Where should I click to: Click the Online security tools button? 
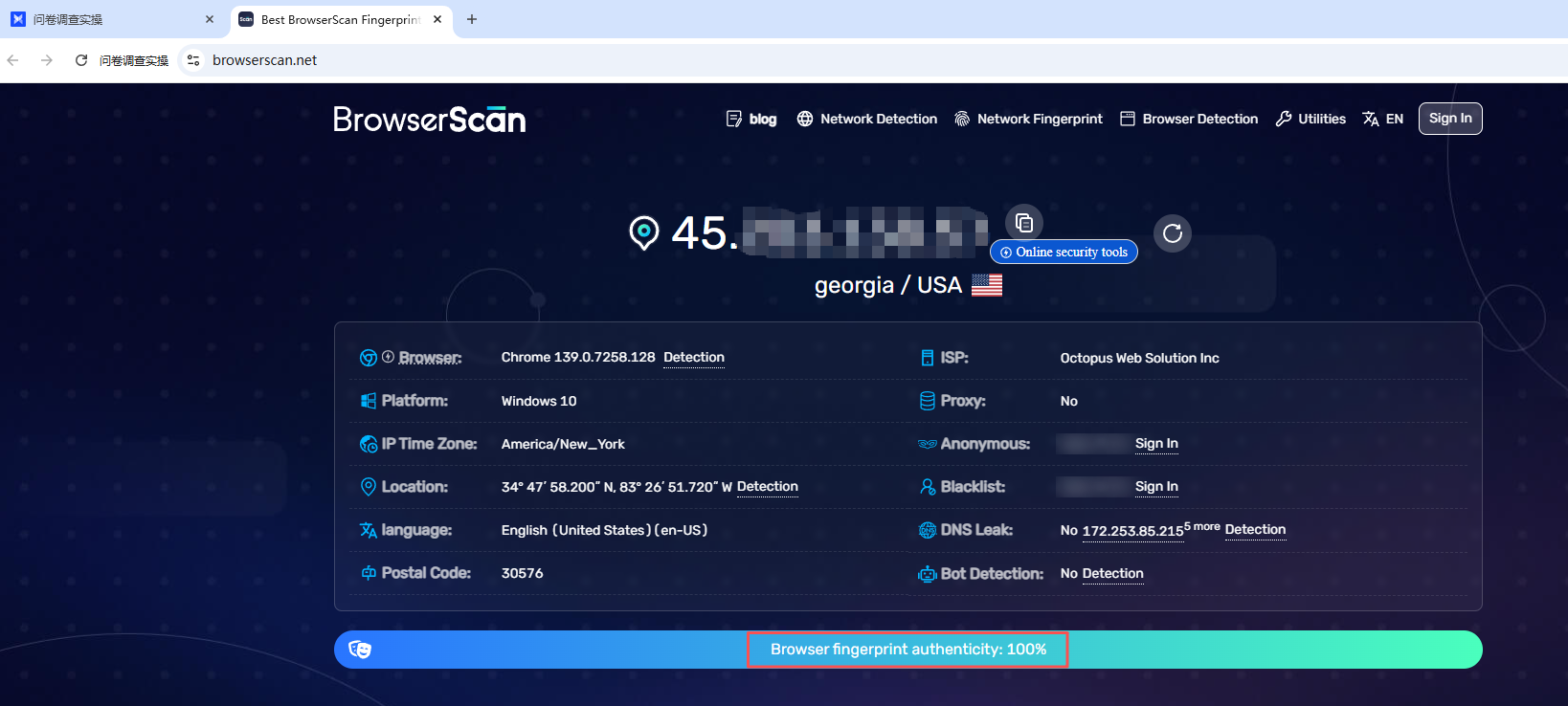(x=1064, y=253)
